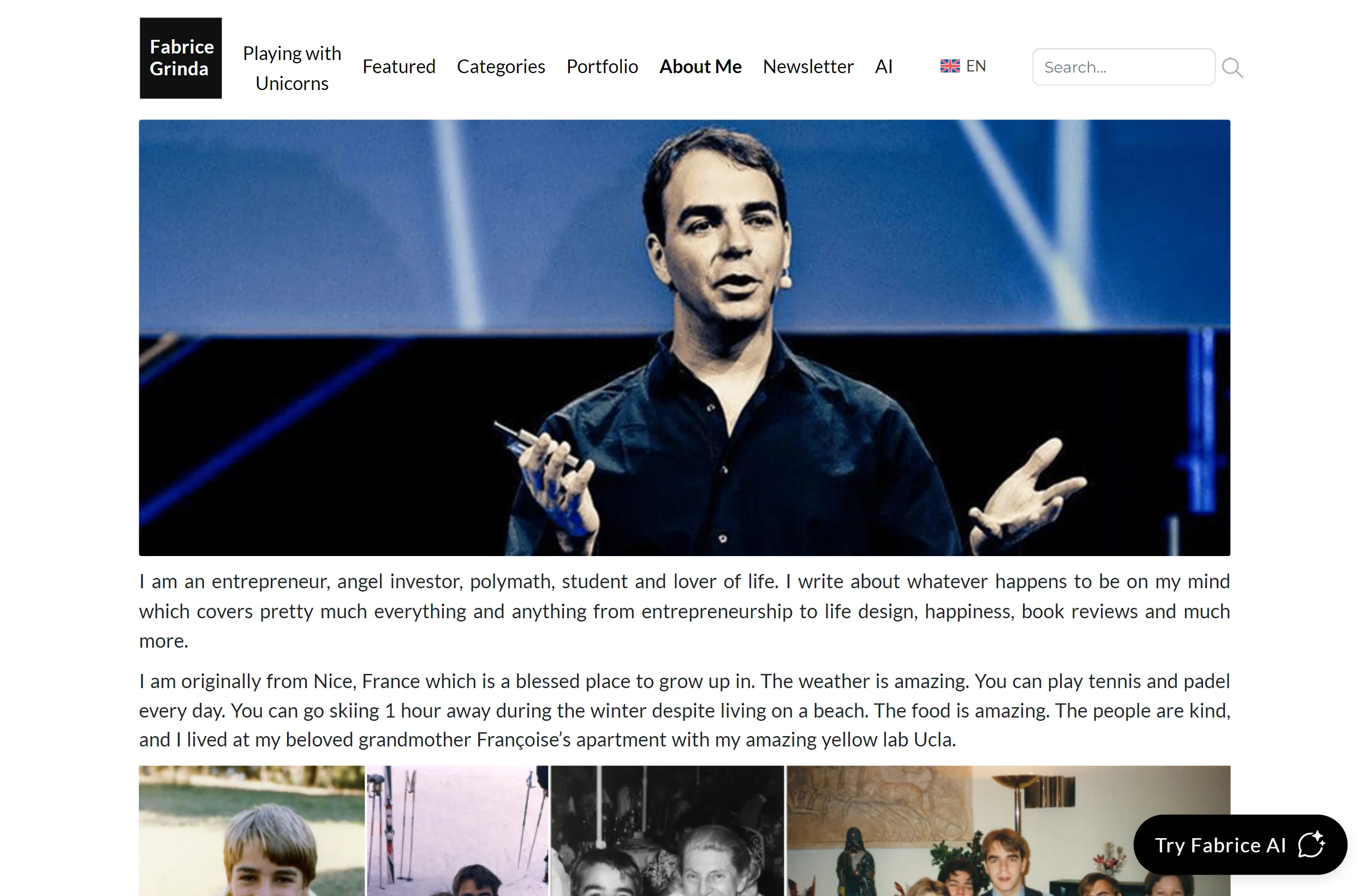Image resolution: width=1369 pixels, height=896 pixels.
Task: Go to the Portfolio page
Action: click(602, 67)
